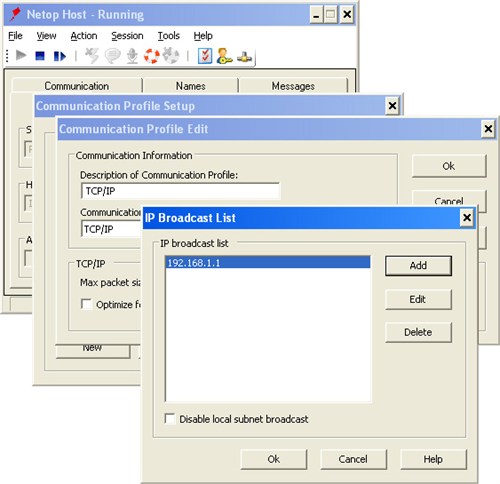Open the File menu
500x484 pixels.
coord(15,36)
